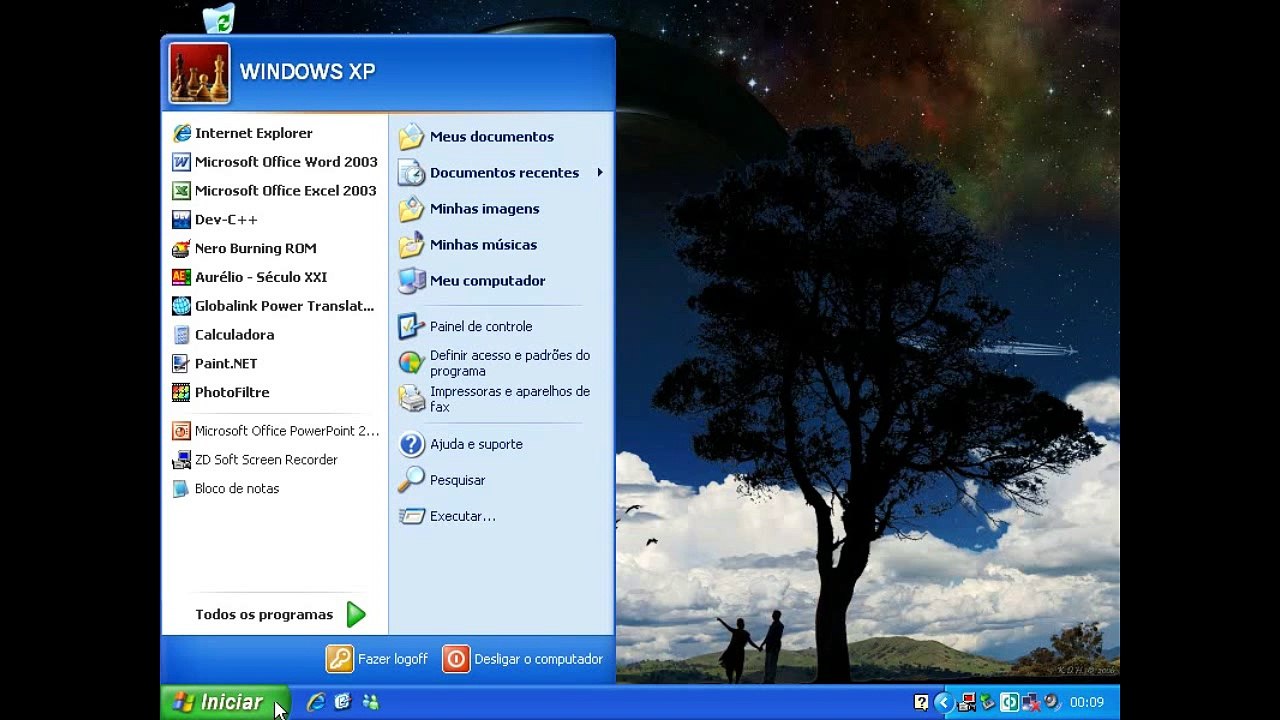Start Microsoft Office Excel 2003
This screenshot has width=1280, height=720.
pyautogui.click(x=274, y=191)
